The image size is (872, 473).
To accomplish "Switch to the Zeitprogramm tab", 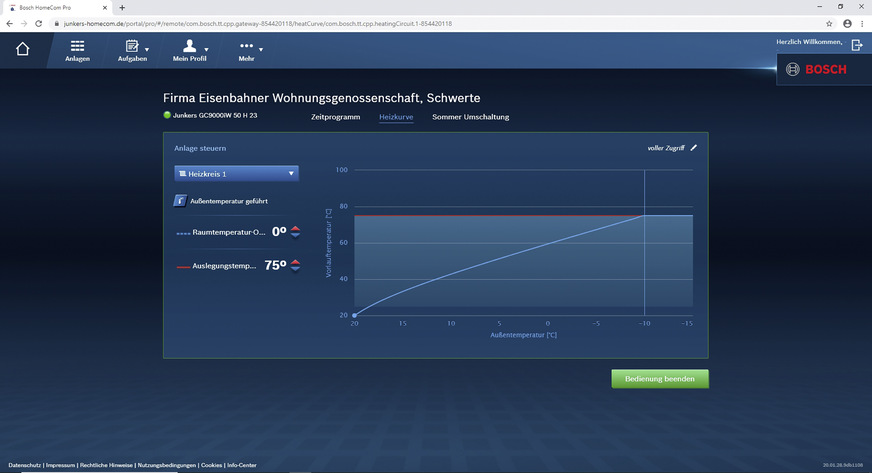I will click(x=335, y=117).
